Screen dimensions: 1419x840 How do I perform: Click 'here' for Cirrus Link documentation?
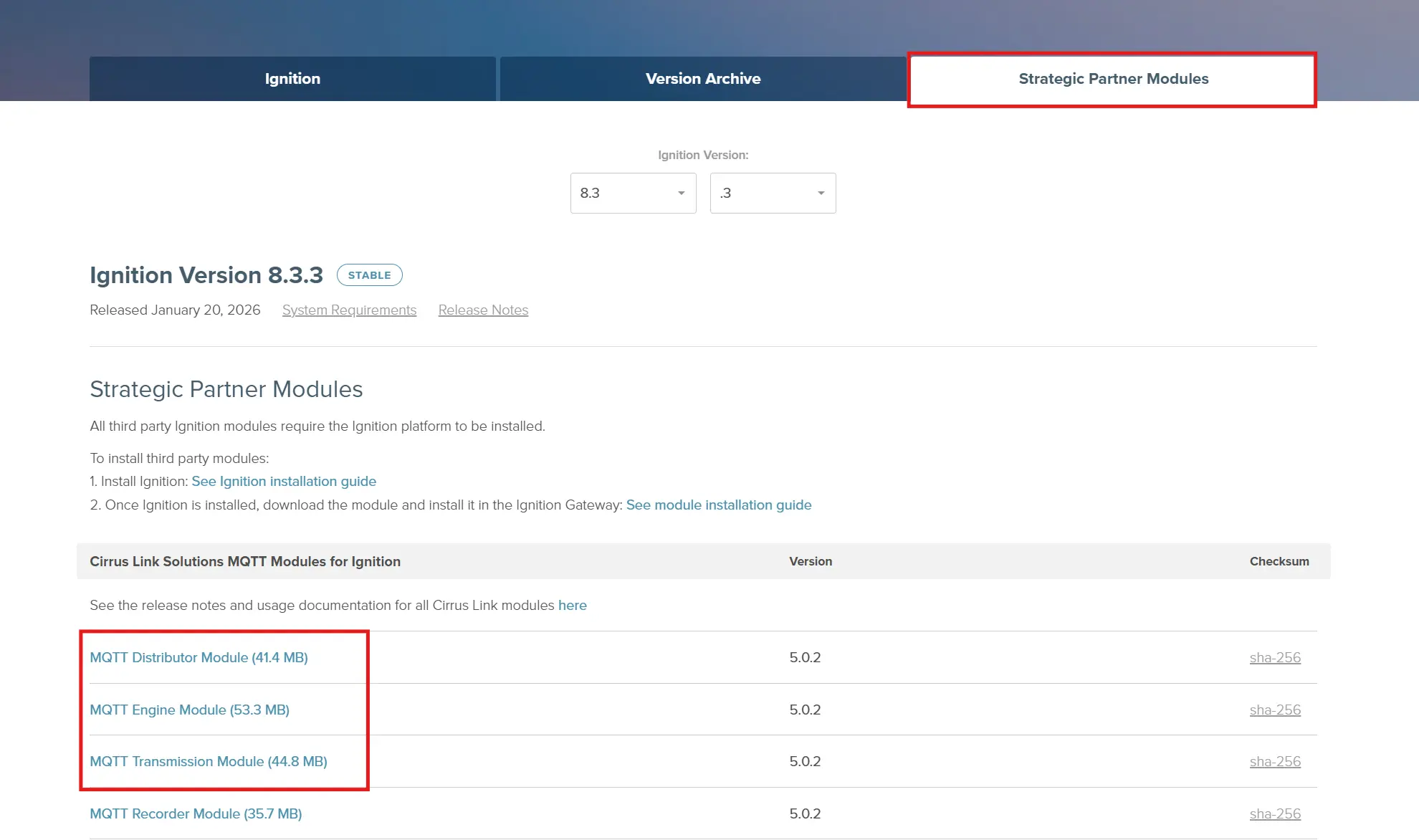[572, 605]
